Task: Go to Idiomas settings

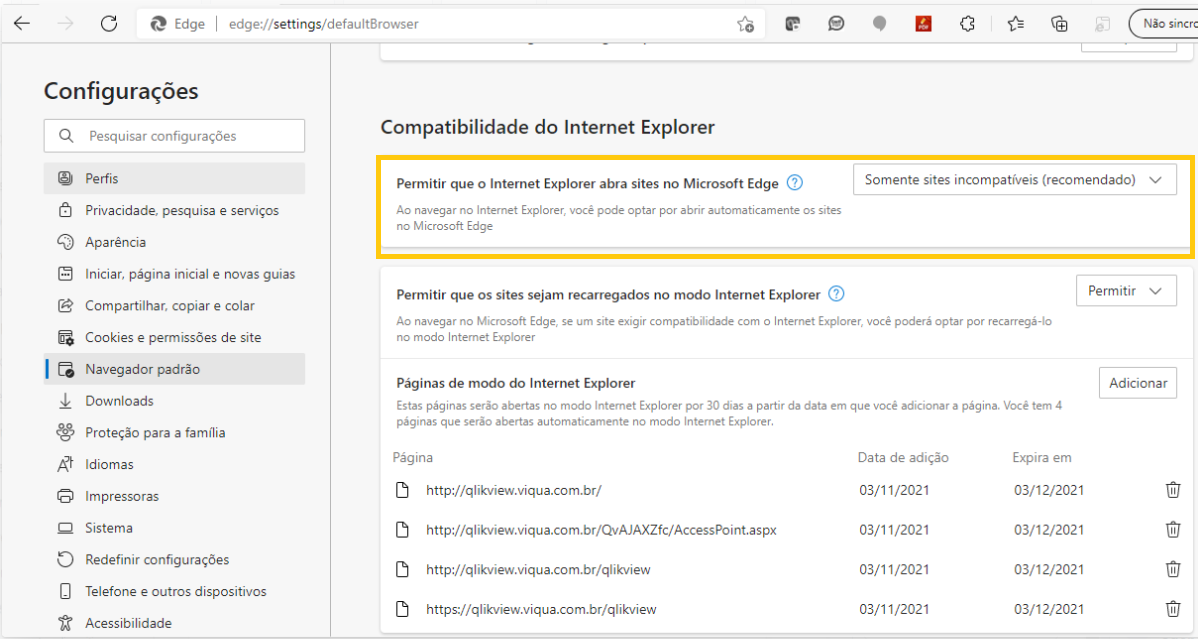Action: [x=174, y=464]
